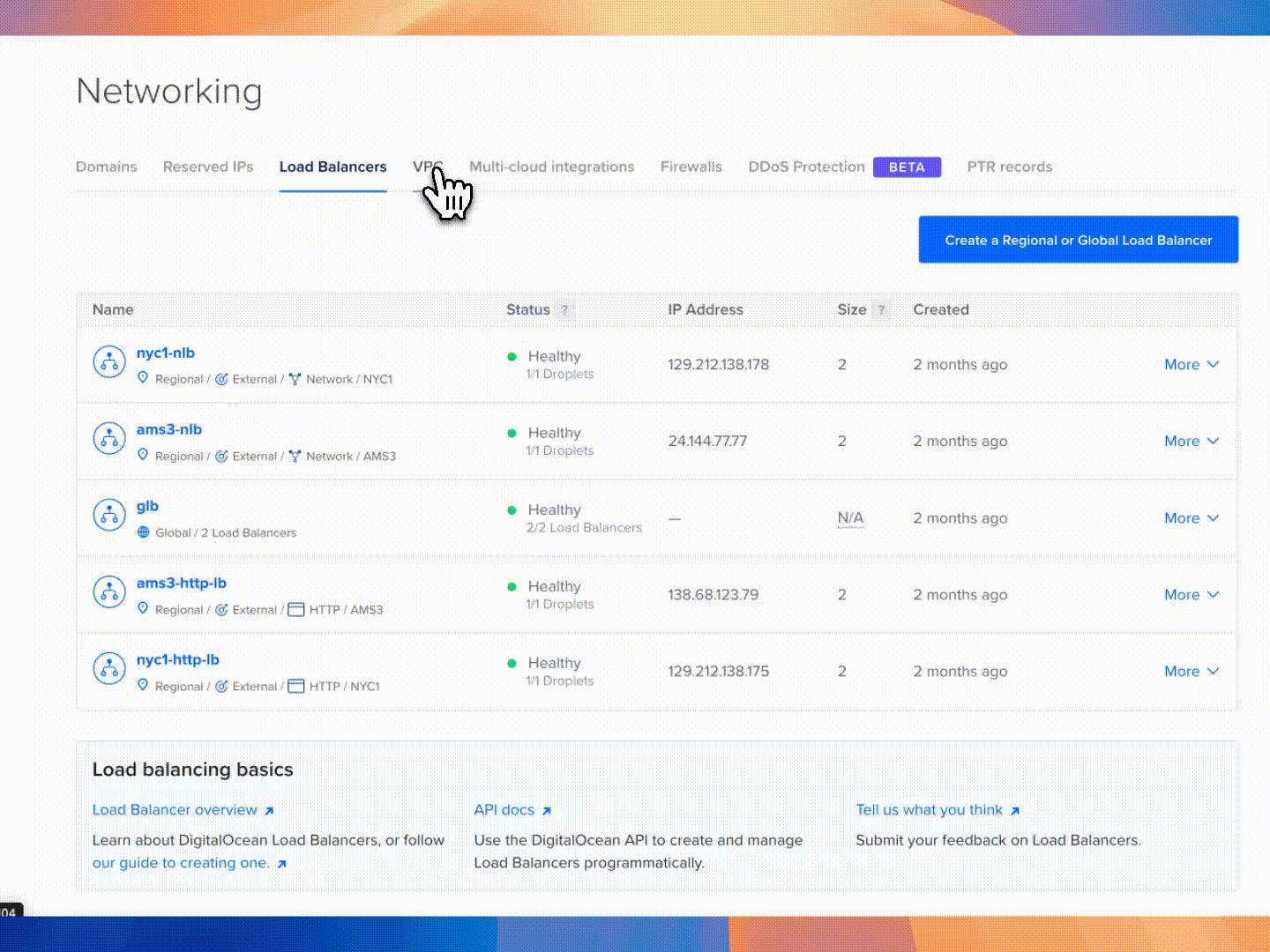The width and height of the screenshot is (1270, 952).
Task: Go to the DDoS Protection tab
Action: click(x=806, y=167)
